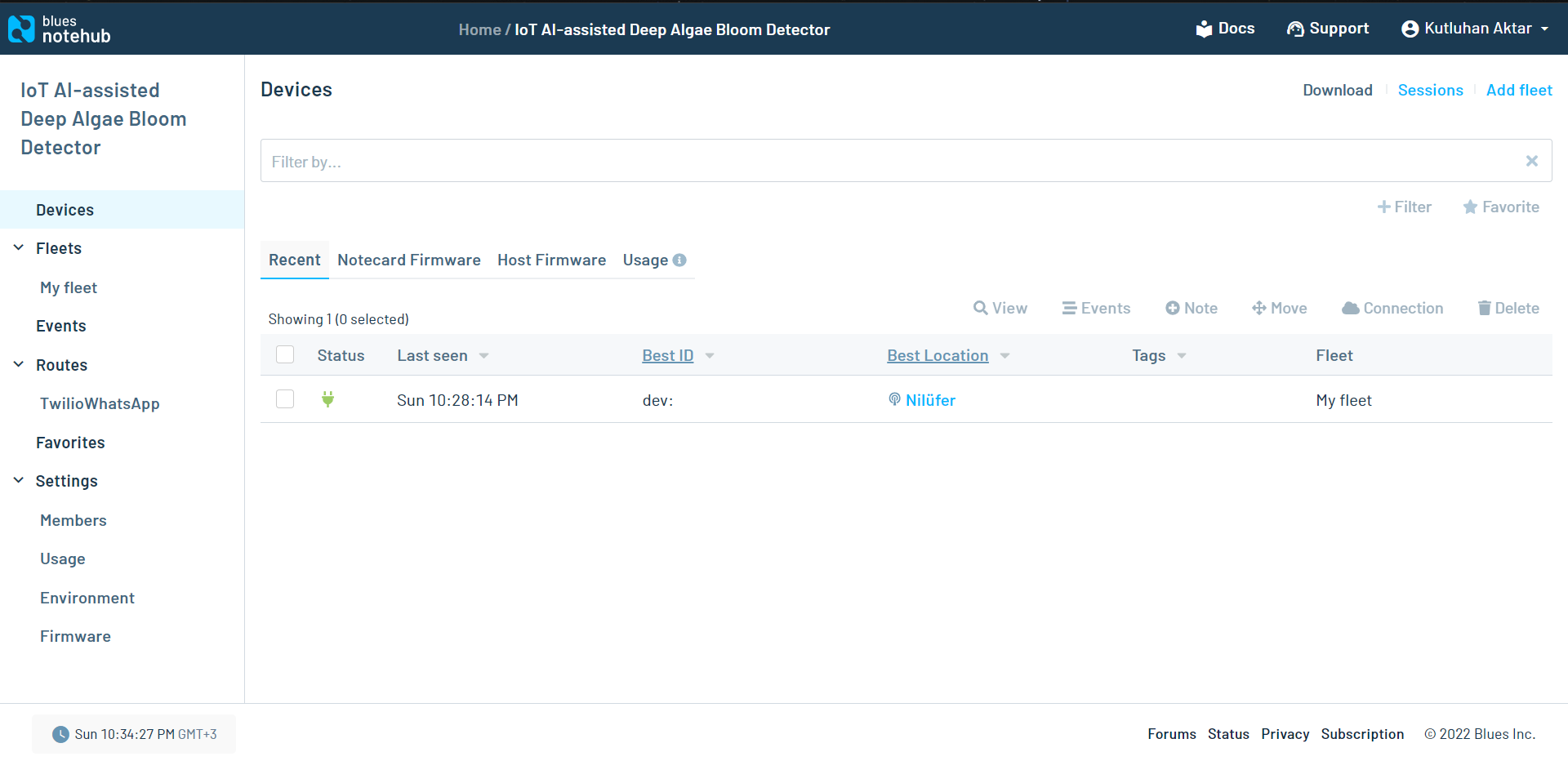Collapse the Fleets section chevron

coord(19,247)
